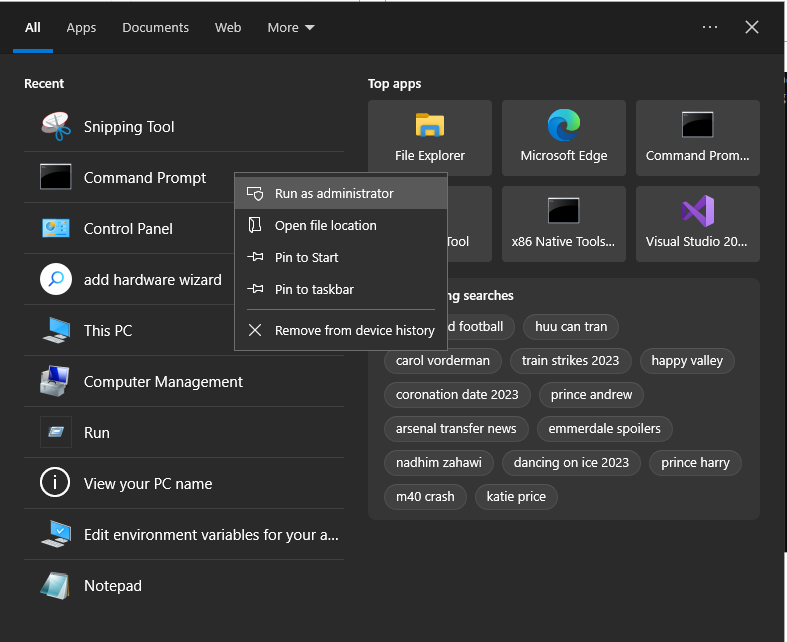Open the Run app icon
787x642 pixels.
[x=56, y=433]
